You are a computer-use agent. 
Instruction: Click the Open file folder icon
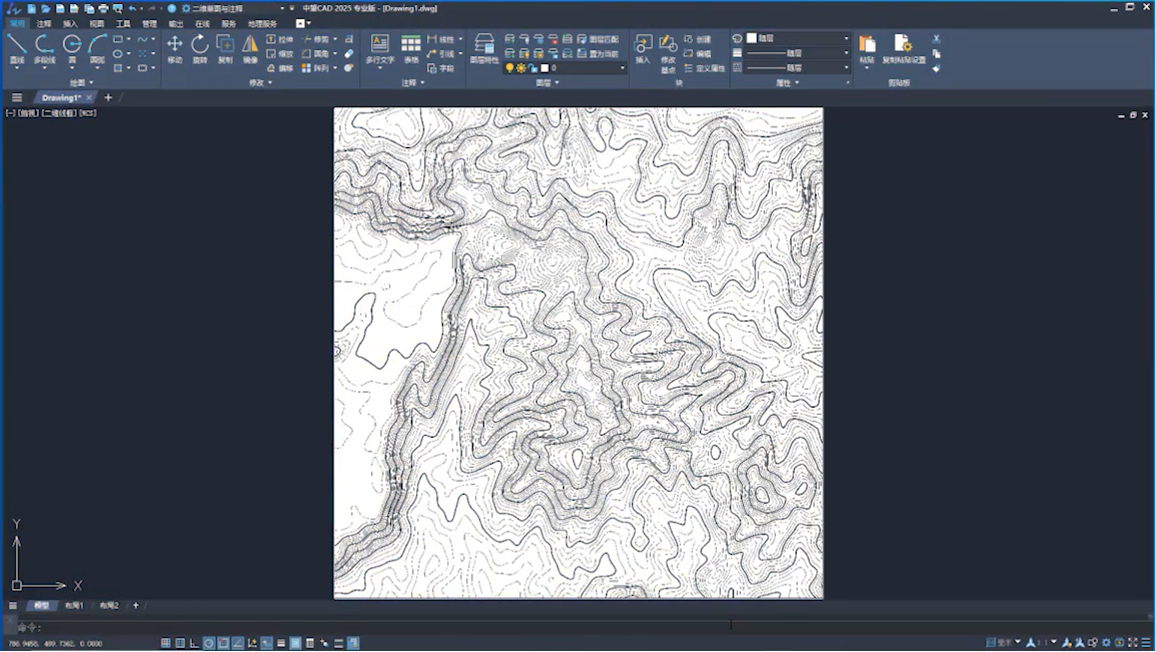click(x=46, y=9)
